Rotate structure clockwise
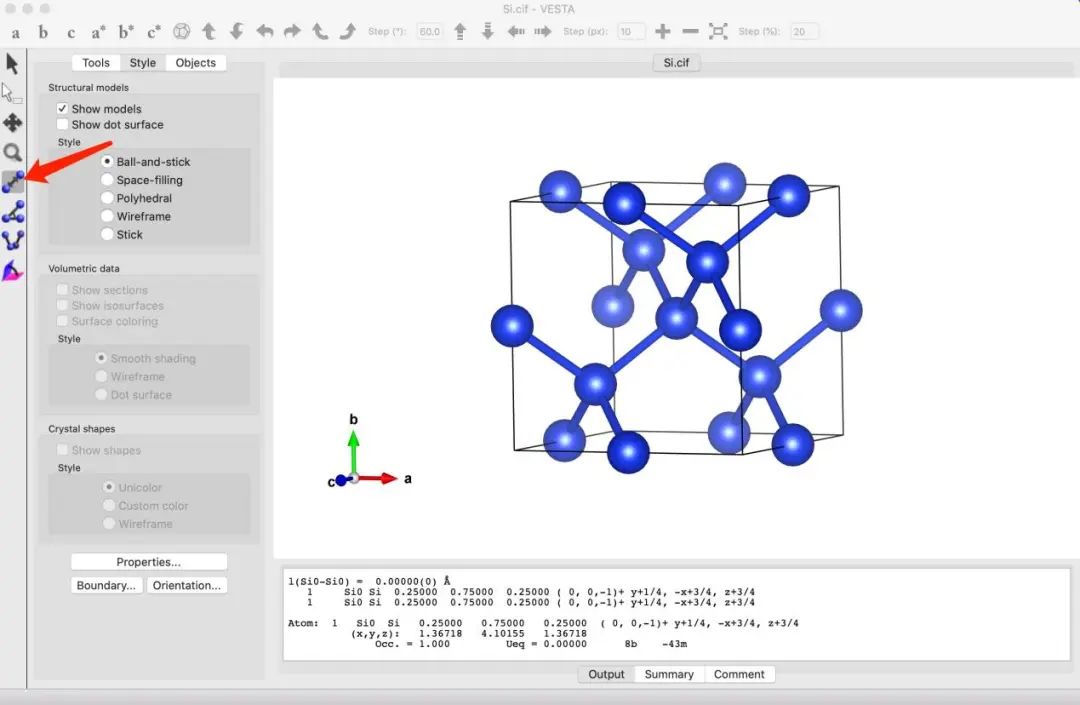 pyautogui.click(x=348, y=31)
